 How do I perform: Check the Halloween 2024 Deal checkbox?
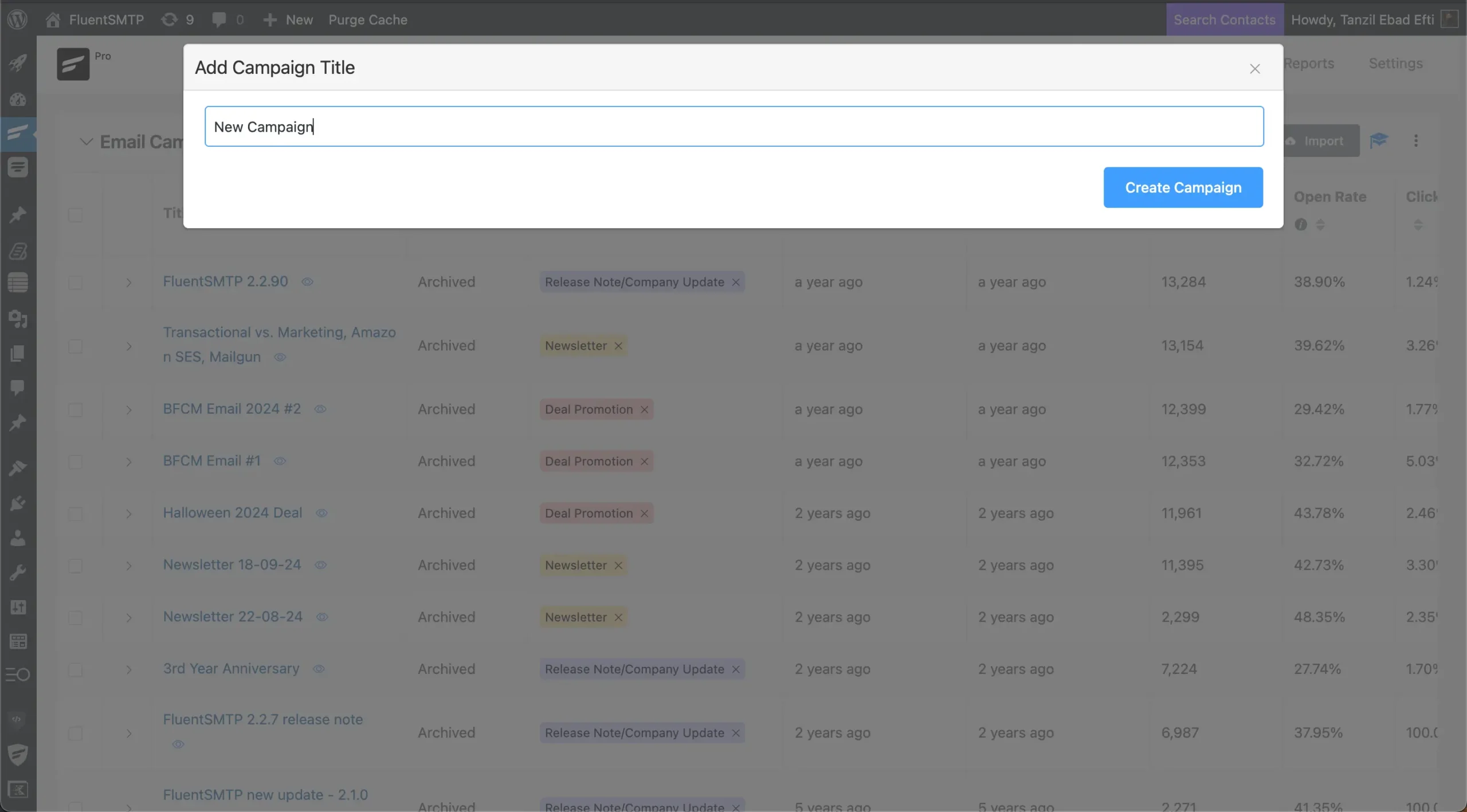[75, 513]
